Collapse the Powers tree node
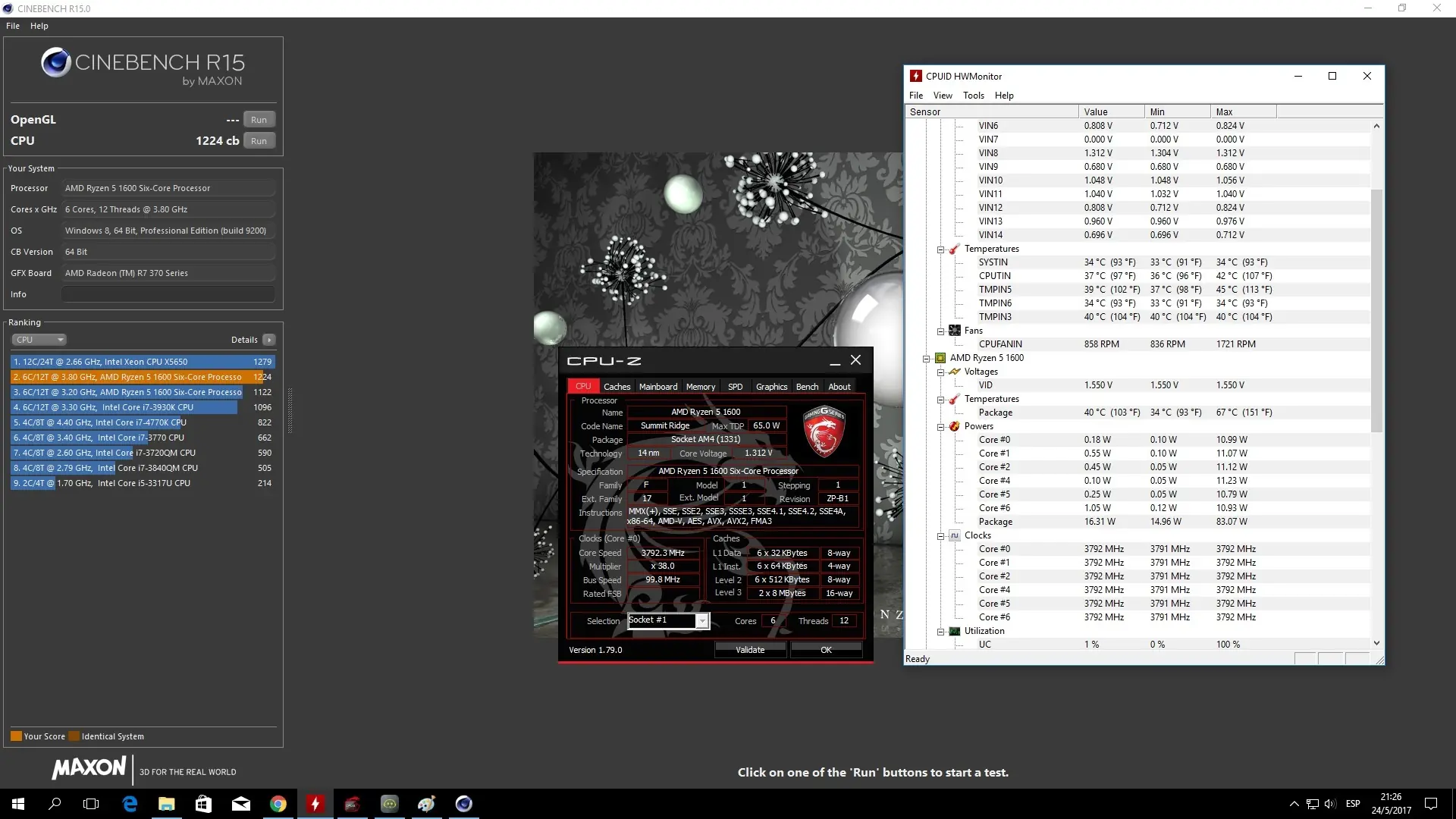Image resolution: width=1456 pixels, height=819 pixels. click(940, 427)
